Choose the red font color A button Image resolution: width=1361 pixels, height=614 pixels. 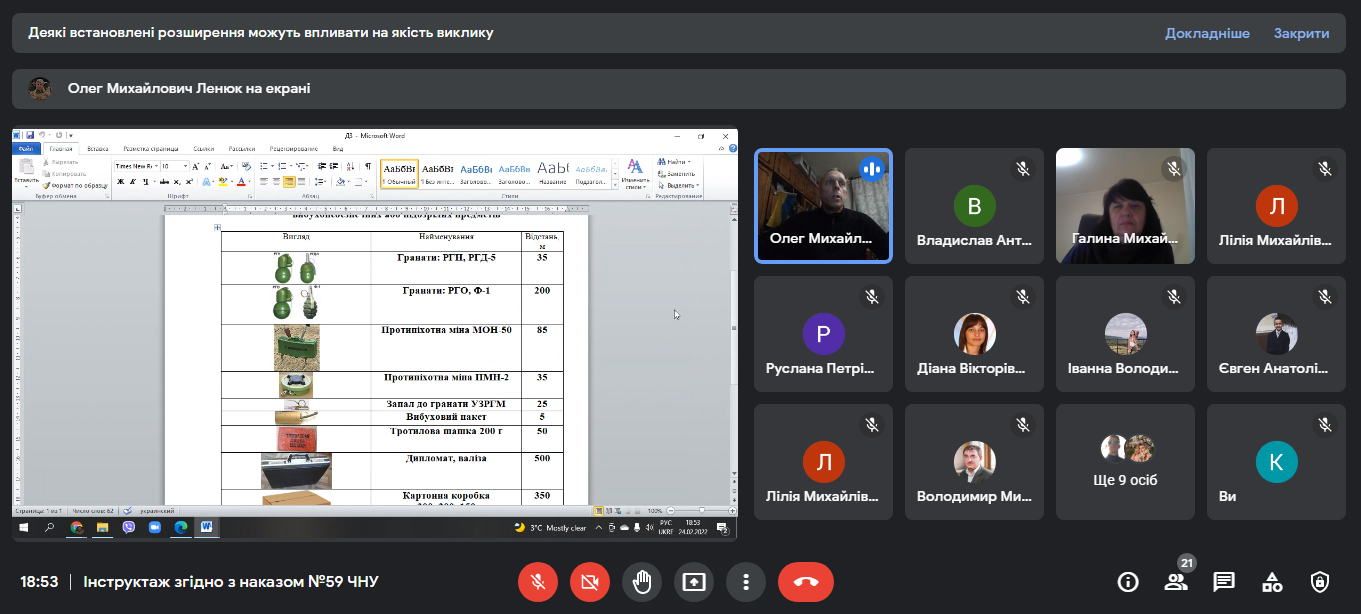241,182
